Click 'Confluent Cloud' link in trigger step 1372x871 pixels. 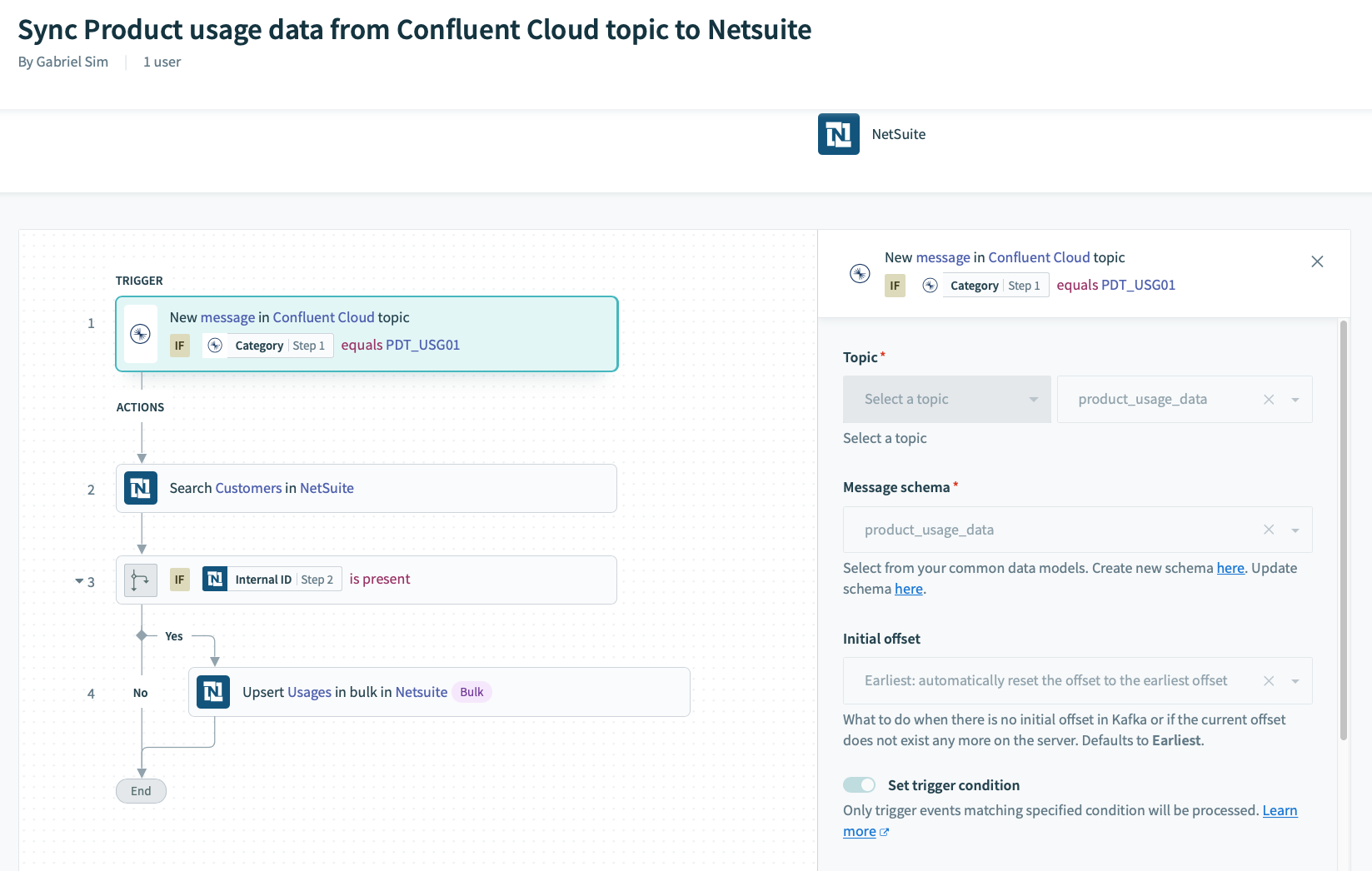point(323,317)
